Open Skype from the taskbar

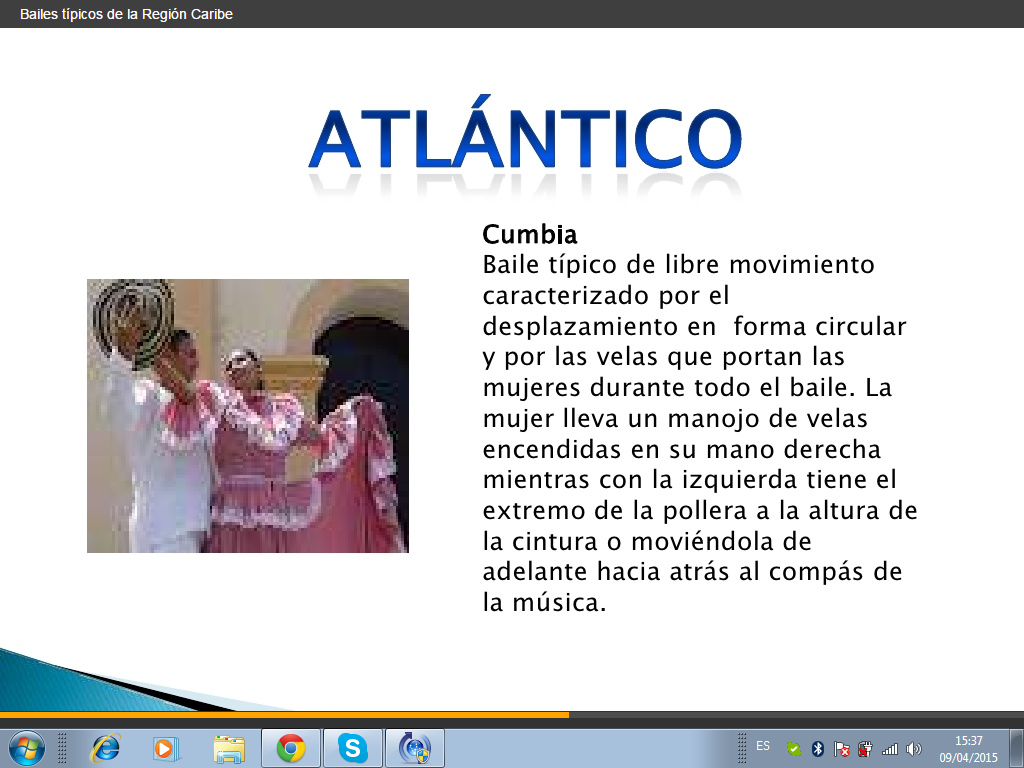[353, 748]
